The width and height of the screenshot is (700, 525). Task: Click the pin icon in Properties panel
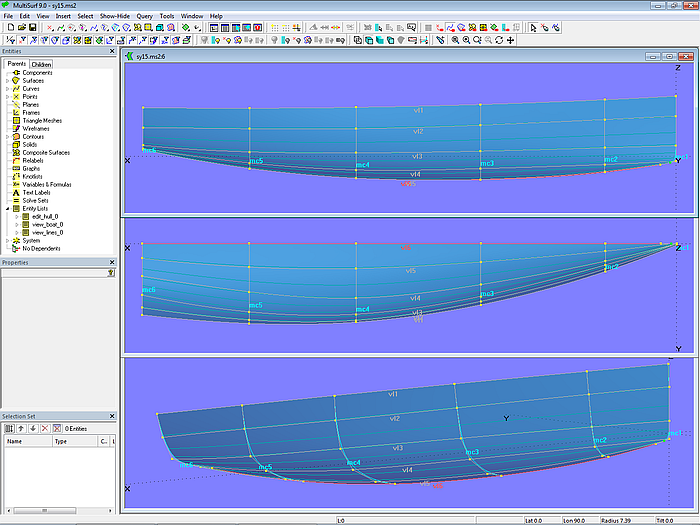tap(110, 272)
